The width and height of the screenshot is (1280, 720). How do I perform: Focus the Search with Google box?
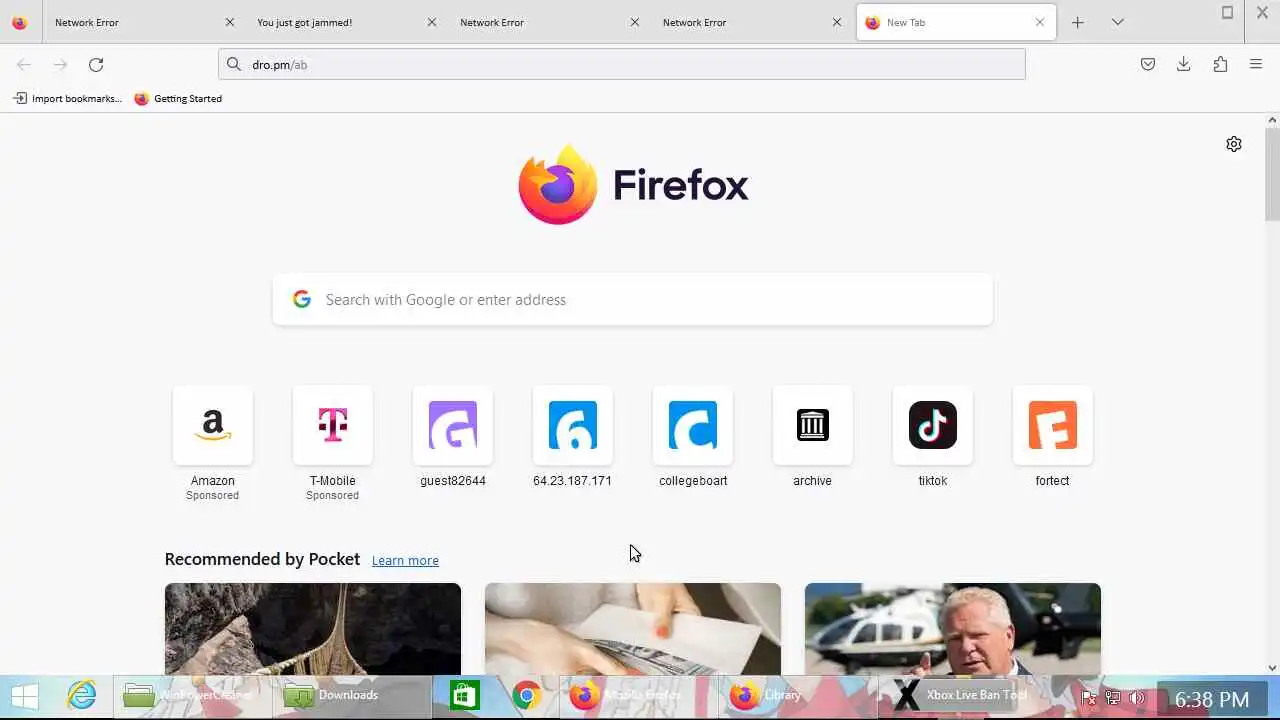pos(632,300)
